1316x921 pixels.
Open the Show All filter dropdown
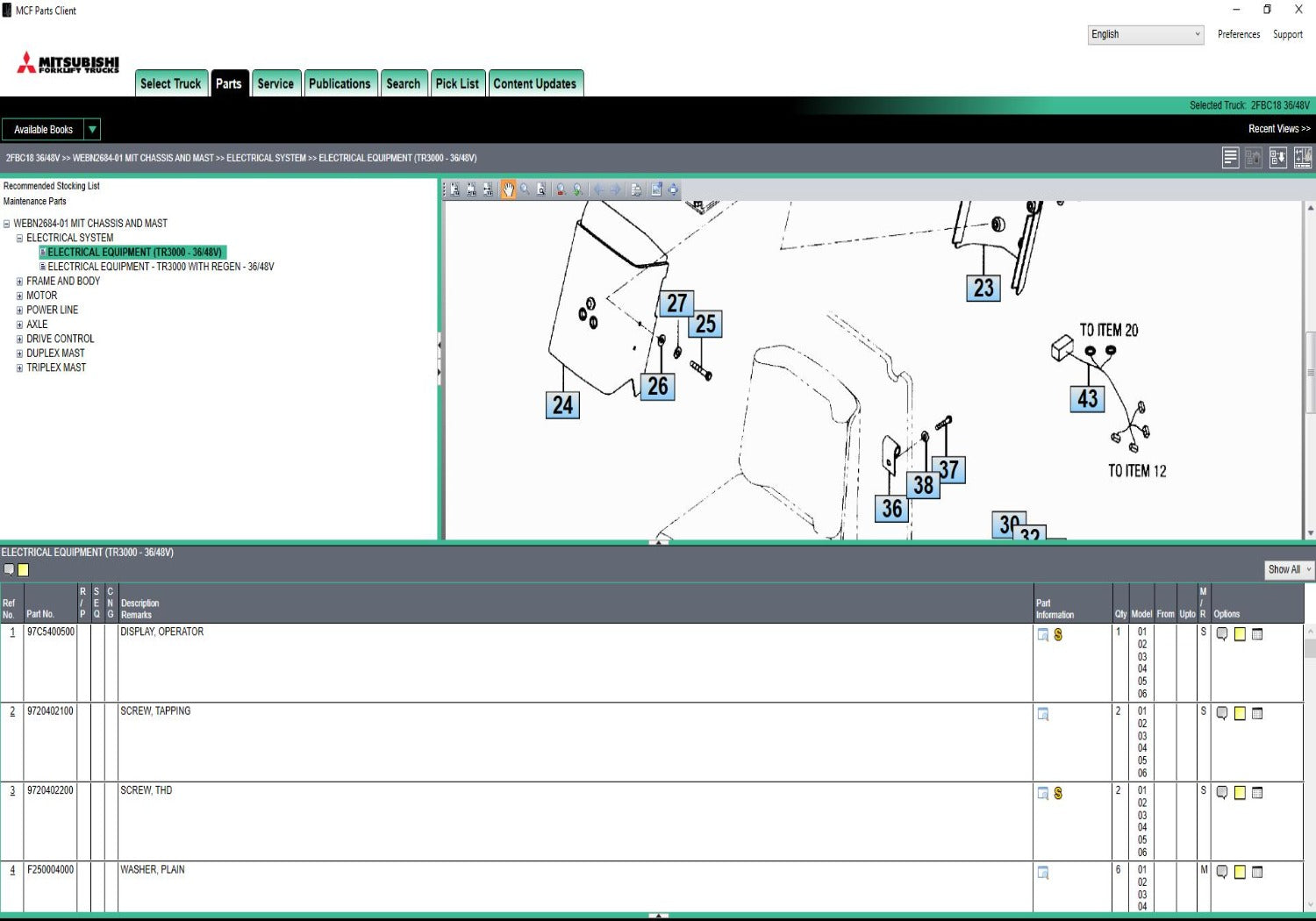pyautogui.click(x=1289, y=569)
